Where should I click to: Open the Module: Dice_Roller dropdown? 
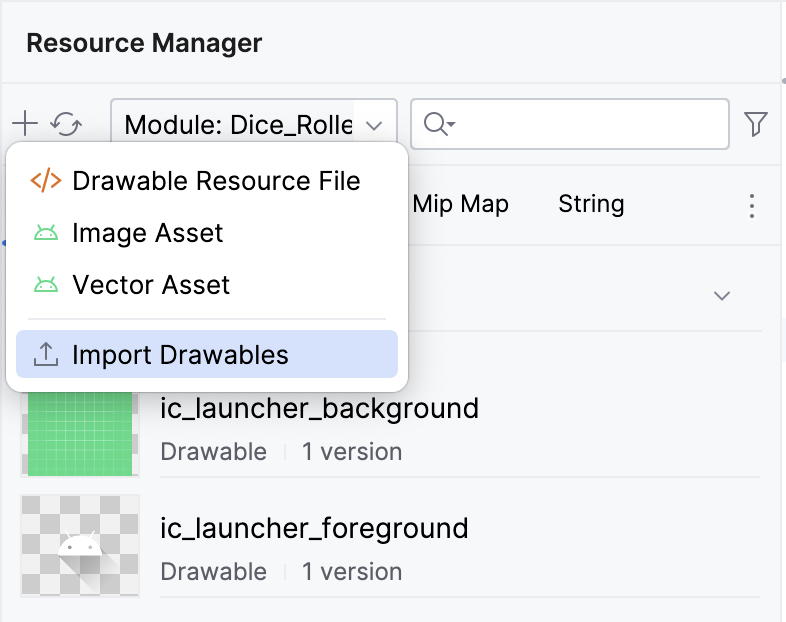click(254, 125)
